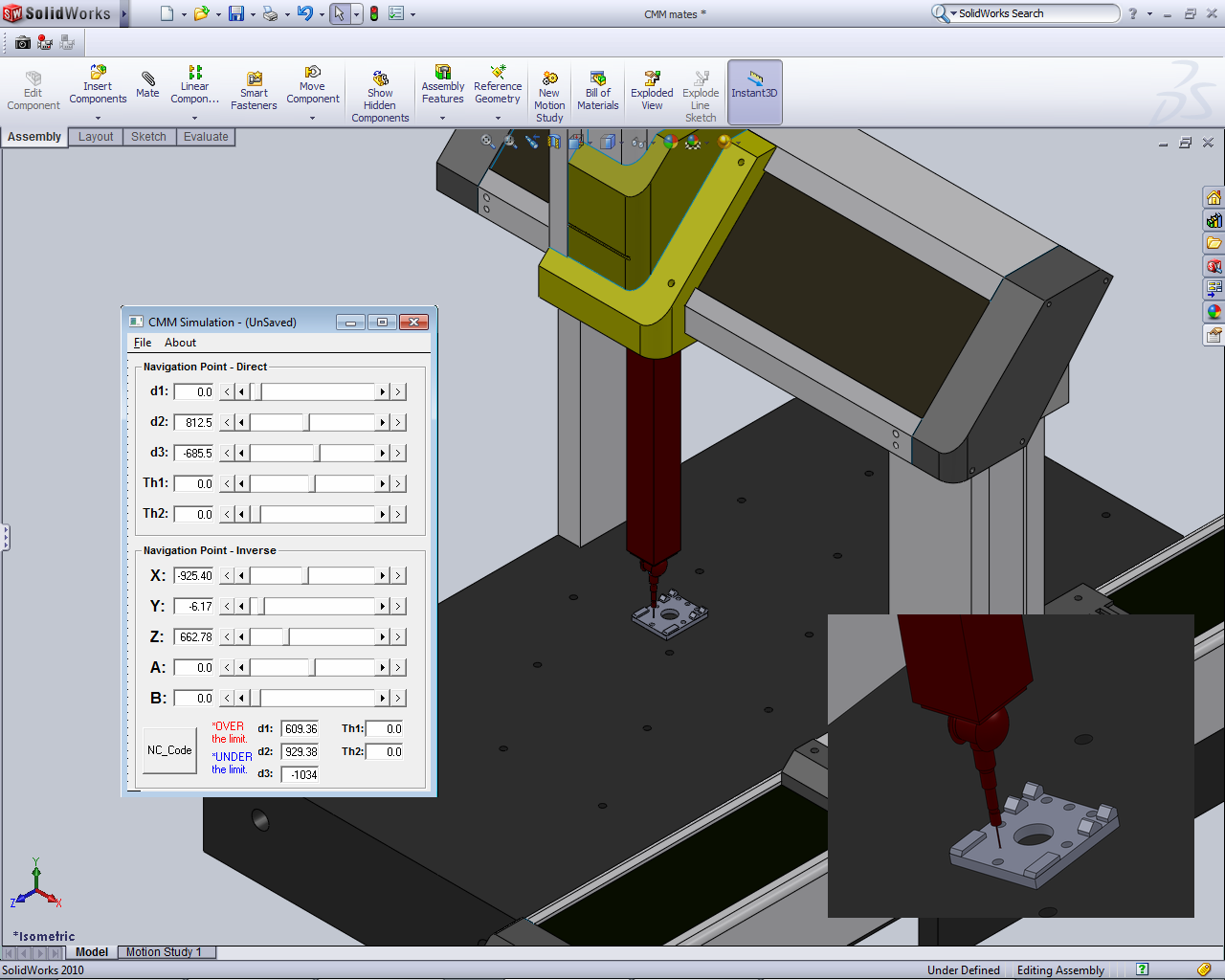The width and height of the screenshot is (1225, 980).
Task: Click the Record Video icon
Action: click(45, 42)
